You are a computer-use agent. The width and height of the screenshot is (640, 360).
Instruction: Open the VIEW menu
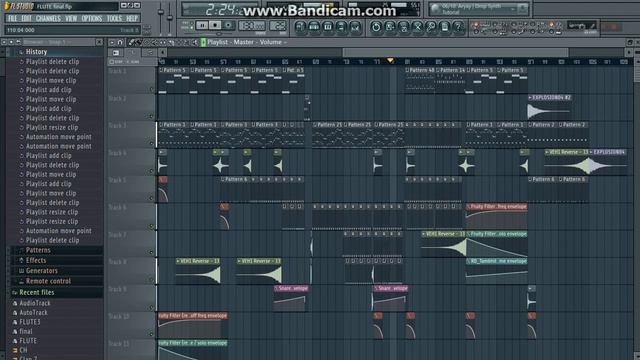[71, 18]
